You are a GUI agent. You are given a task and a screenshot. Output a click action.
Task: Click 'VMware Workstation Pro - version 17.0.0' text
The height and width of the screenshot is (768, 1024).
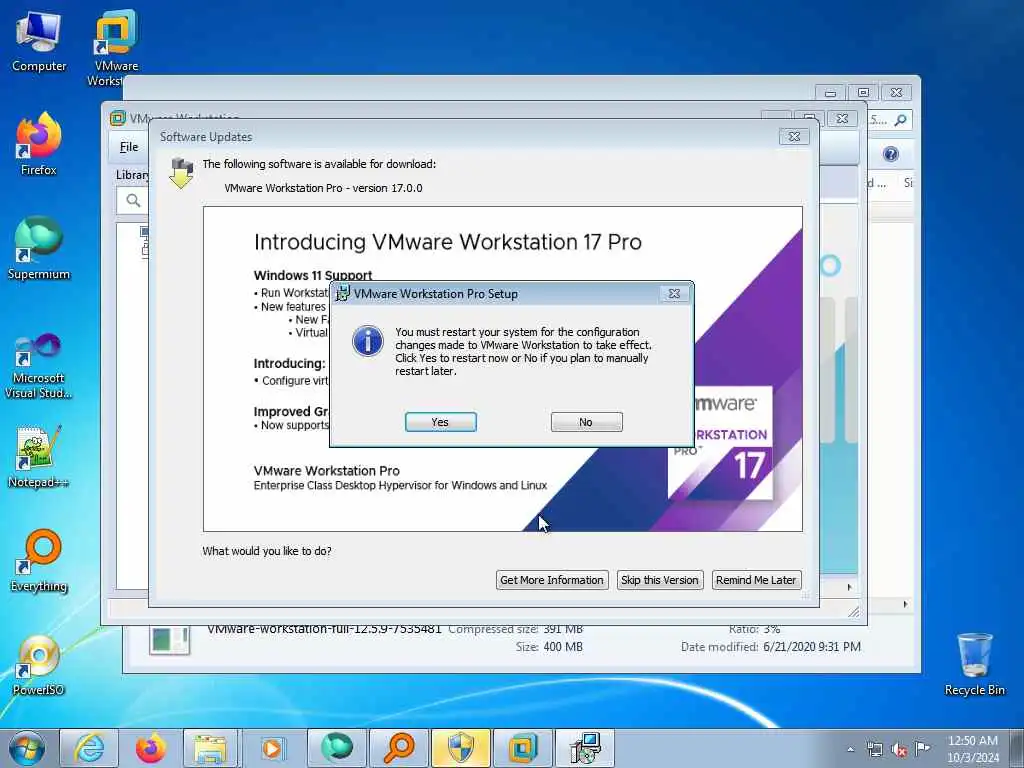(x=323, y=188)
